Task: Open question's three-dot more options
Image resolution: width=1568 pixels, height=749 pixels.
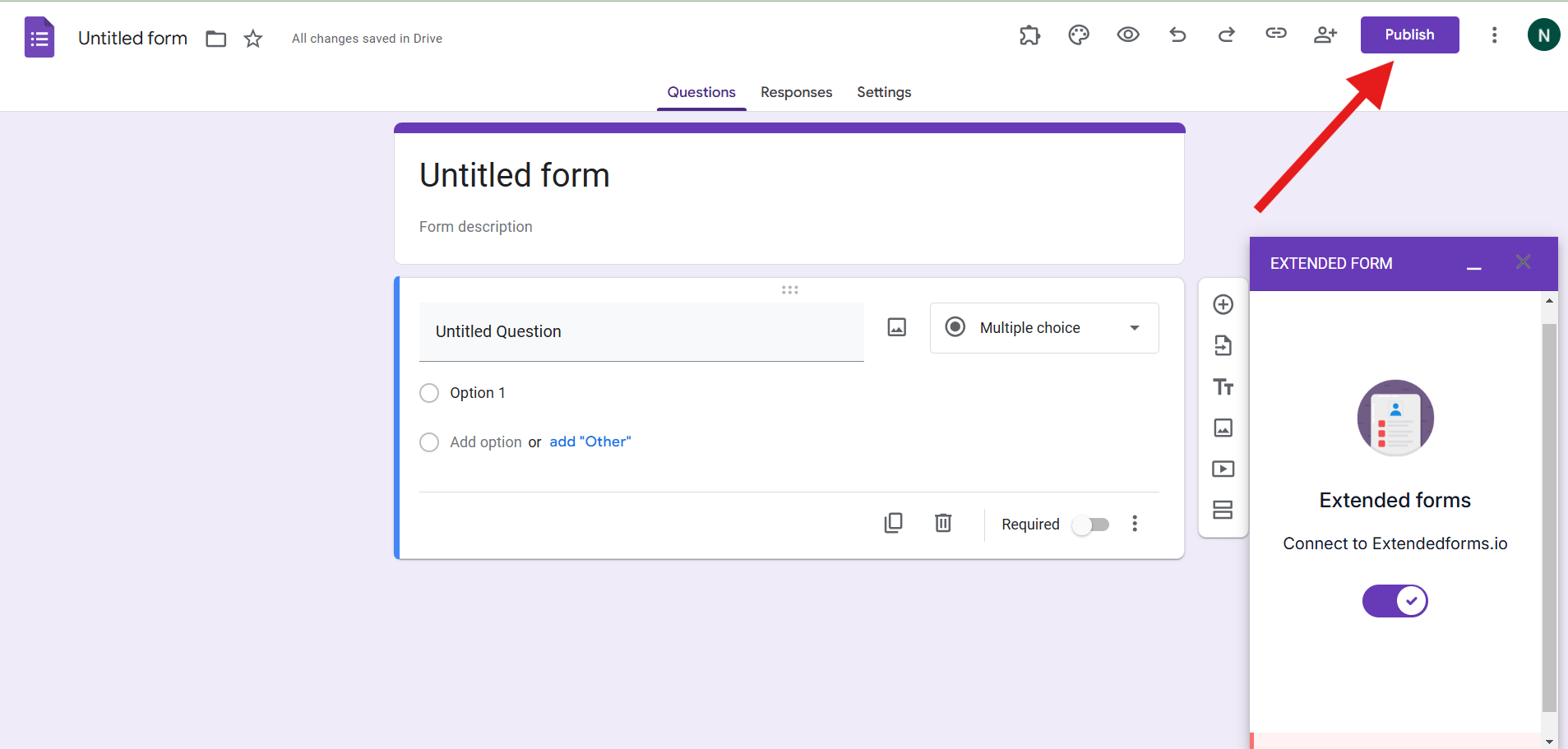Action: (x=1135, y=524)
